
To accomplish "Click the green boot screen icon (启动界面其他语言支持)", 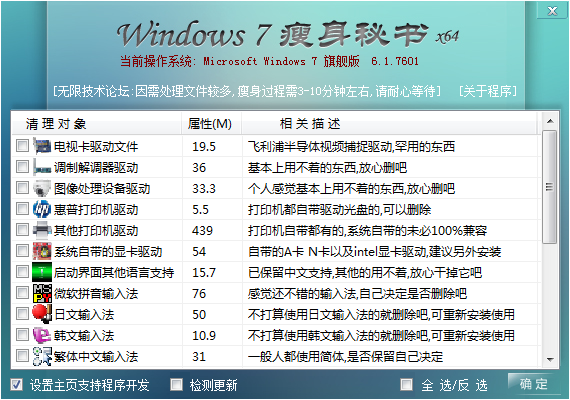I will 42,273.
